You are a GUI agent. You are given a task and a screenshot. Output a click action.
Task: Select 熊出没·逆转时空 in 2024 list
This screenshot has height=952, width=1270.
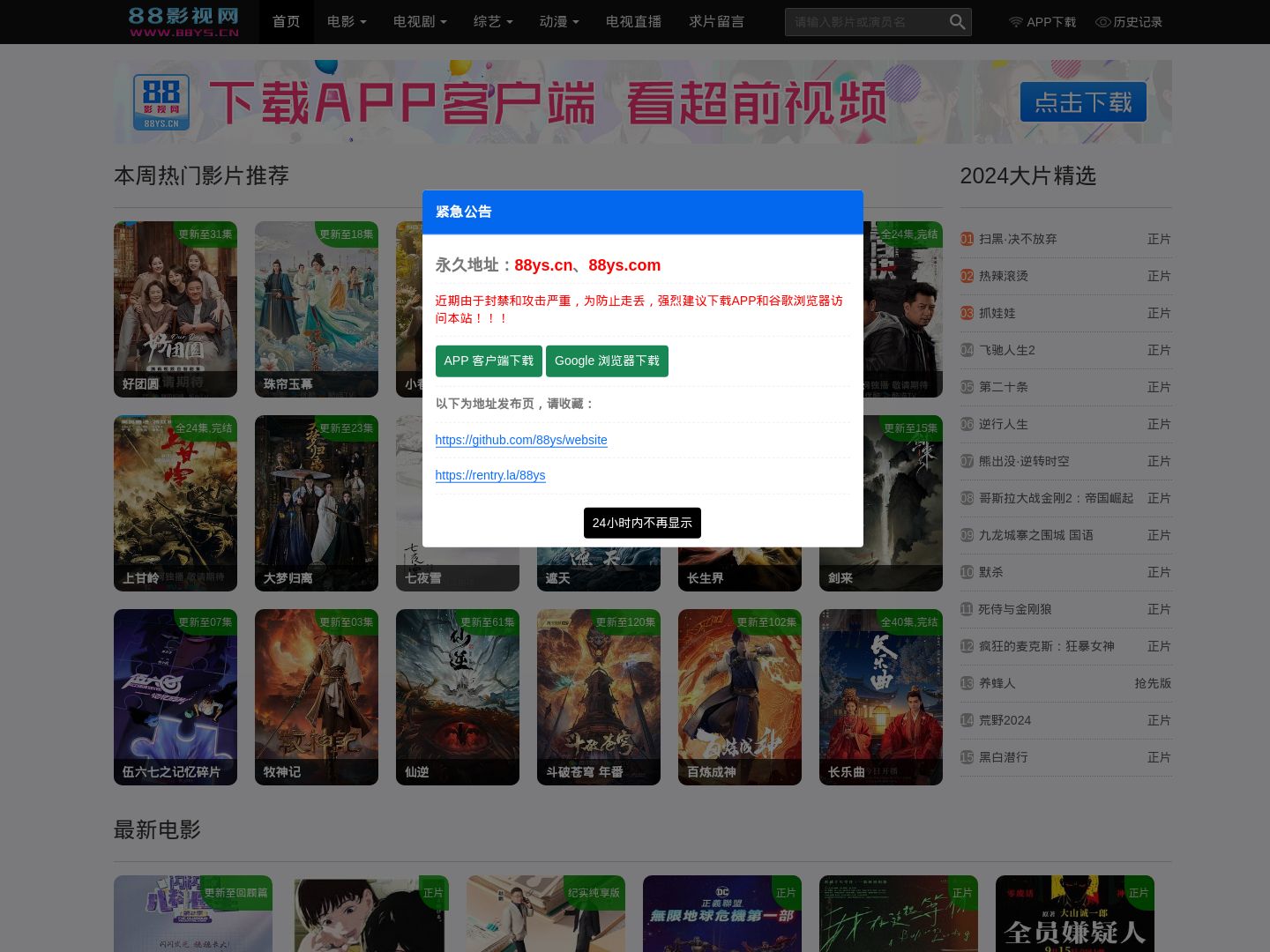point(1024,461)
